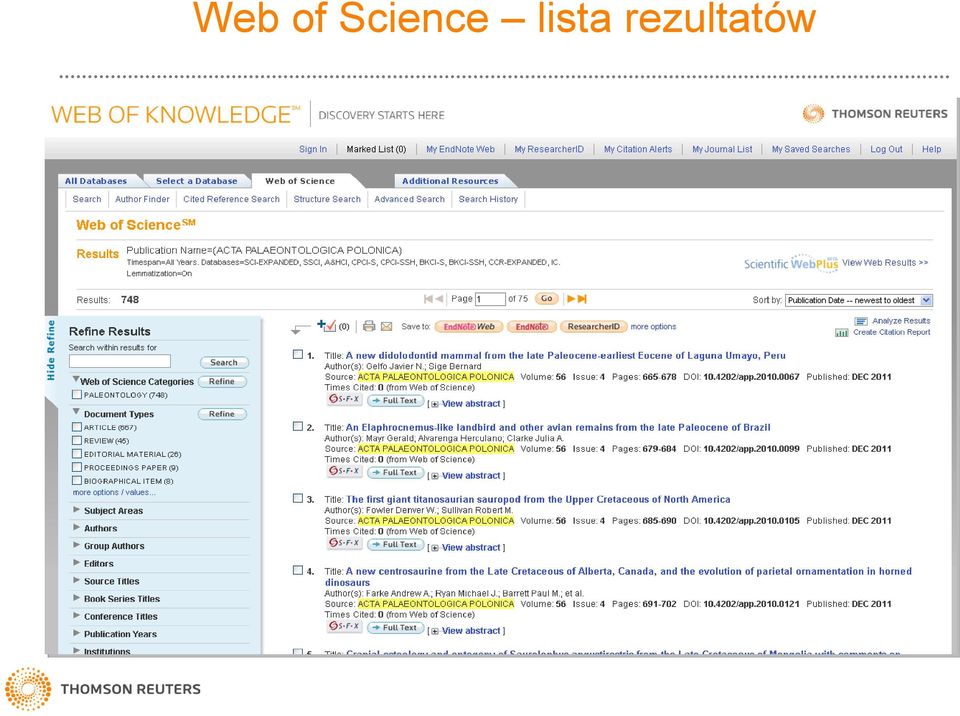Check BIOGRAPHICAL ITEM document type
The width and height of the screenshot is (960, 716).
[x=77, y=481]
